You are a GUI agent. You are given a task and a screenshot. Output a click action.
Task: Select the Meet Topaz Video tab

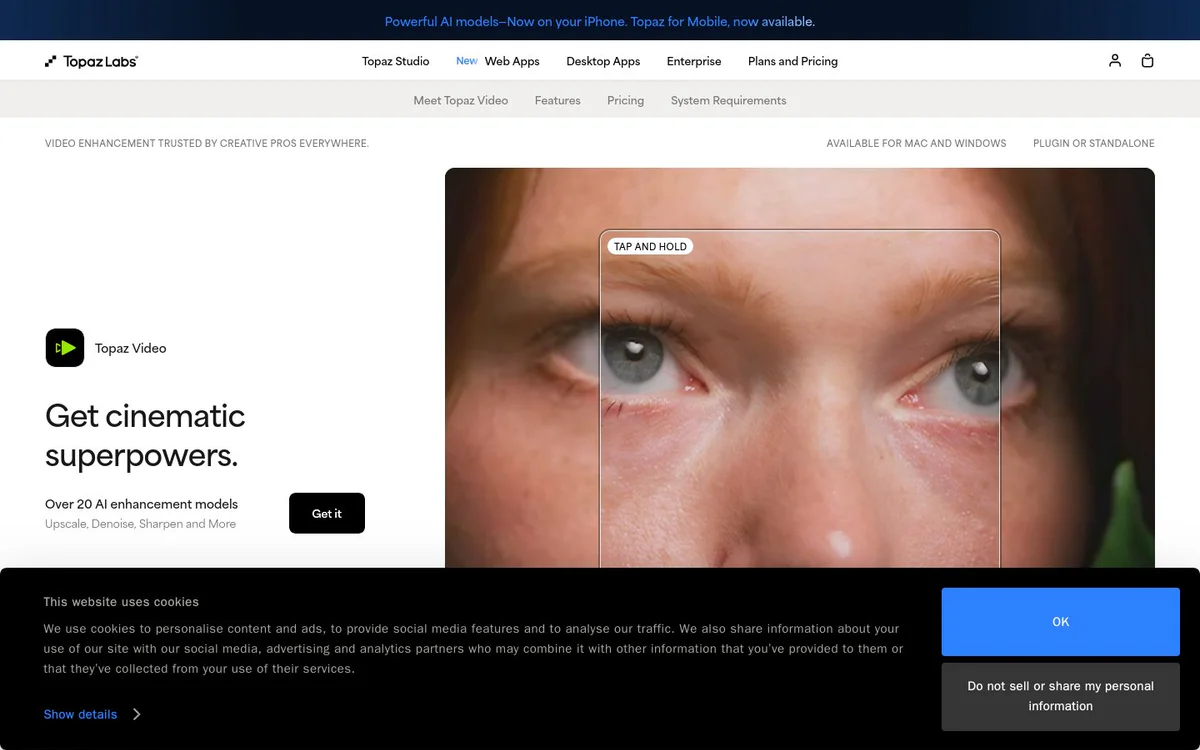click(461, 100)
